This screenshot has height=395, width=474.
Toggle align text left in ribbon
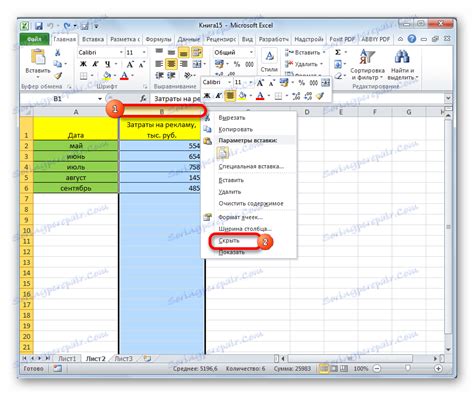tap(159, 64)
